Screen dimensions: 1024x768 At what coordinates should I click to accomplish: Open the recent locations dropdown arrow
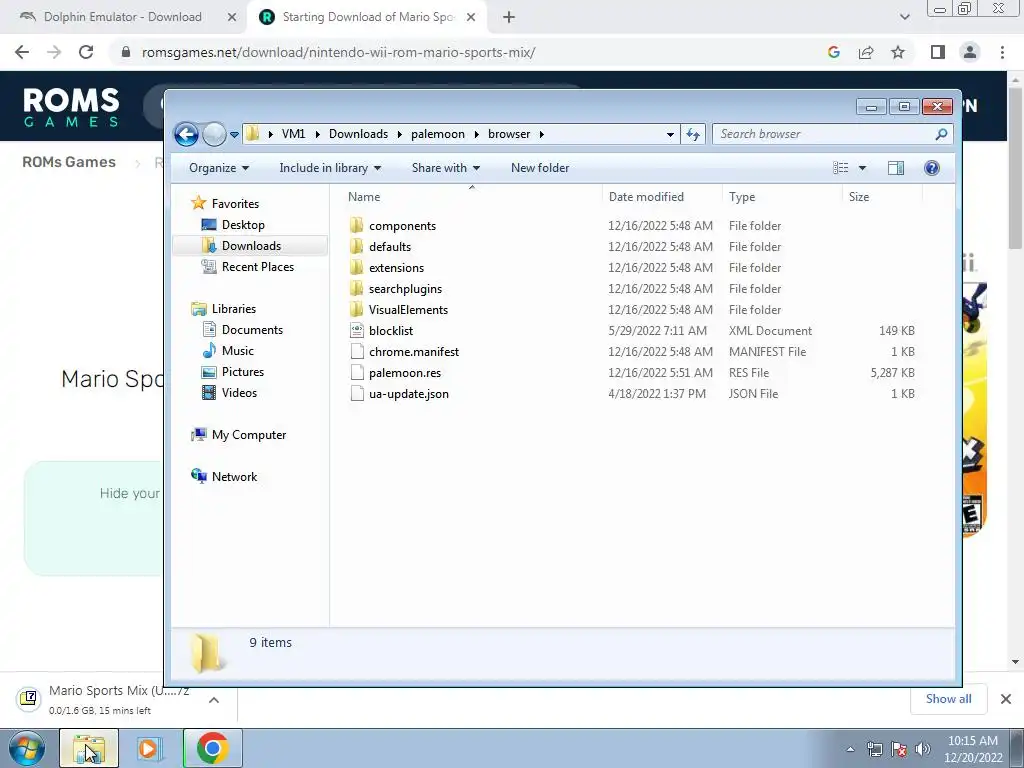[x=234, y=135]
